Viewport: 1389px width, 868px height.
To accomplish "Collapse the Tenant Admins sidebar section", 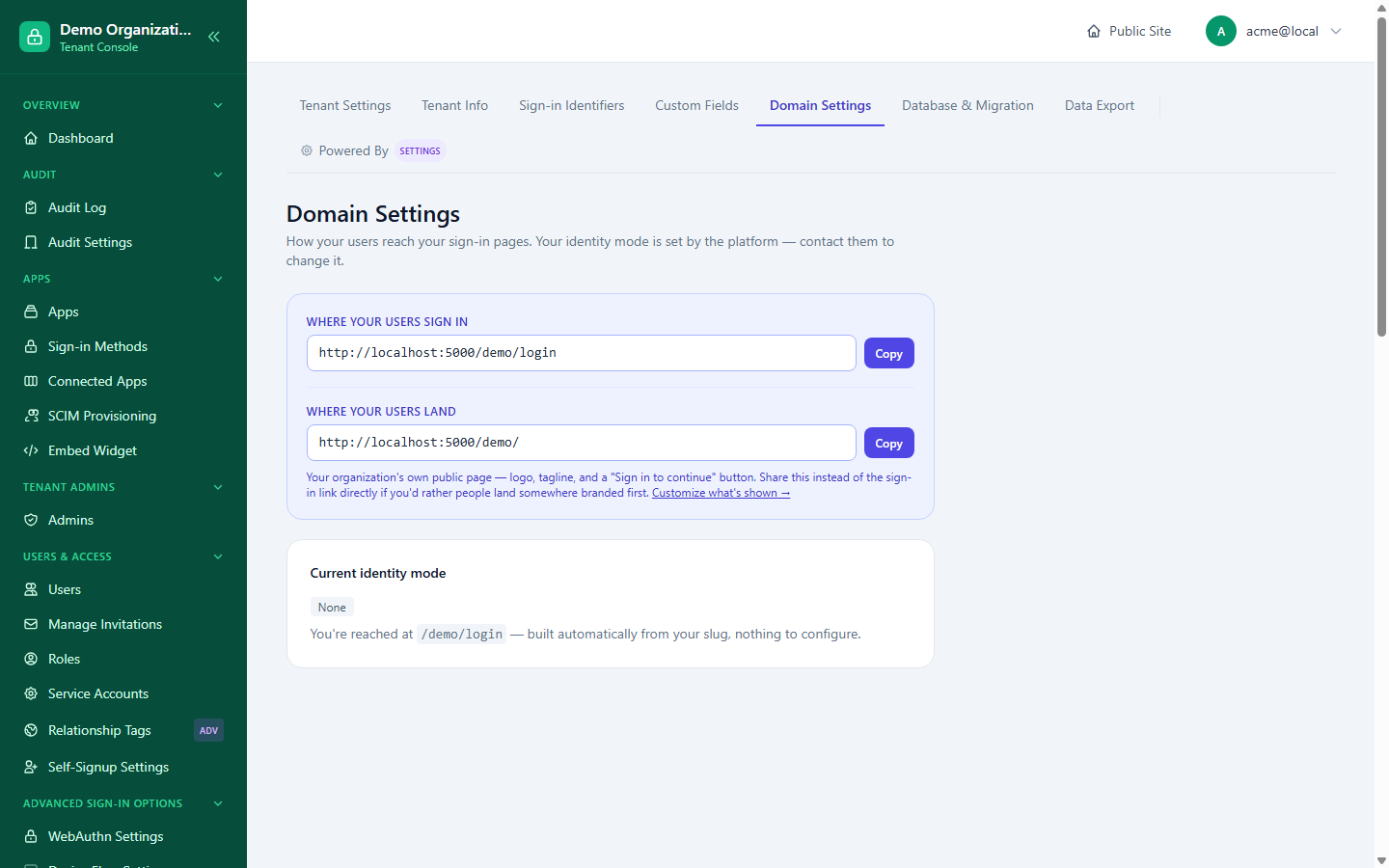I will coord(218,487).
